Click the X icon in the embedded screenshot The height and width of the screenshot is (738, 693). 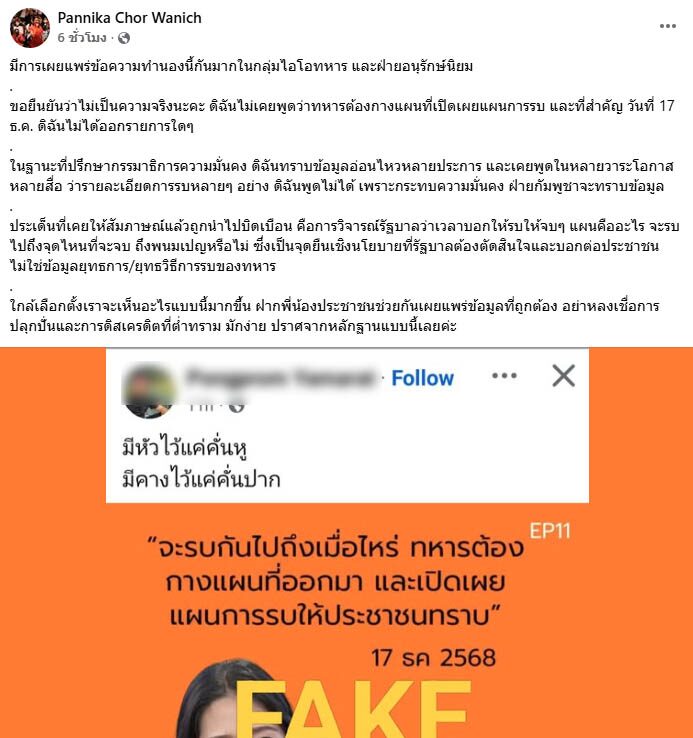tap(564, 376)
